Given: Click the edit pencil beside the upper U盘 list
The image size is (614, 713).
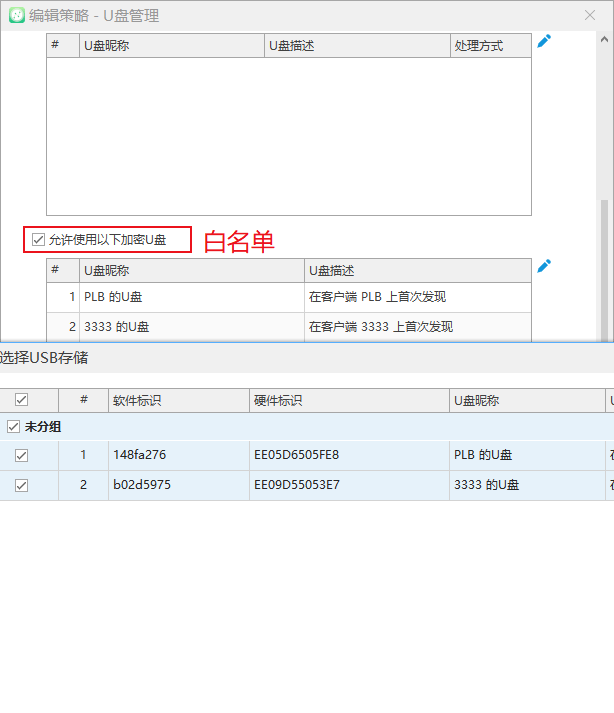Looking at the screenshot, I should (x=544, y=41).
